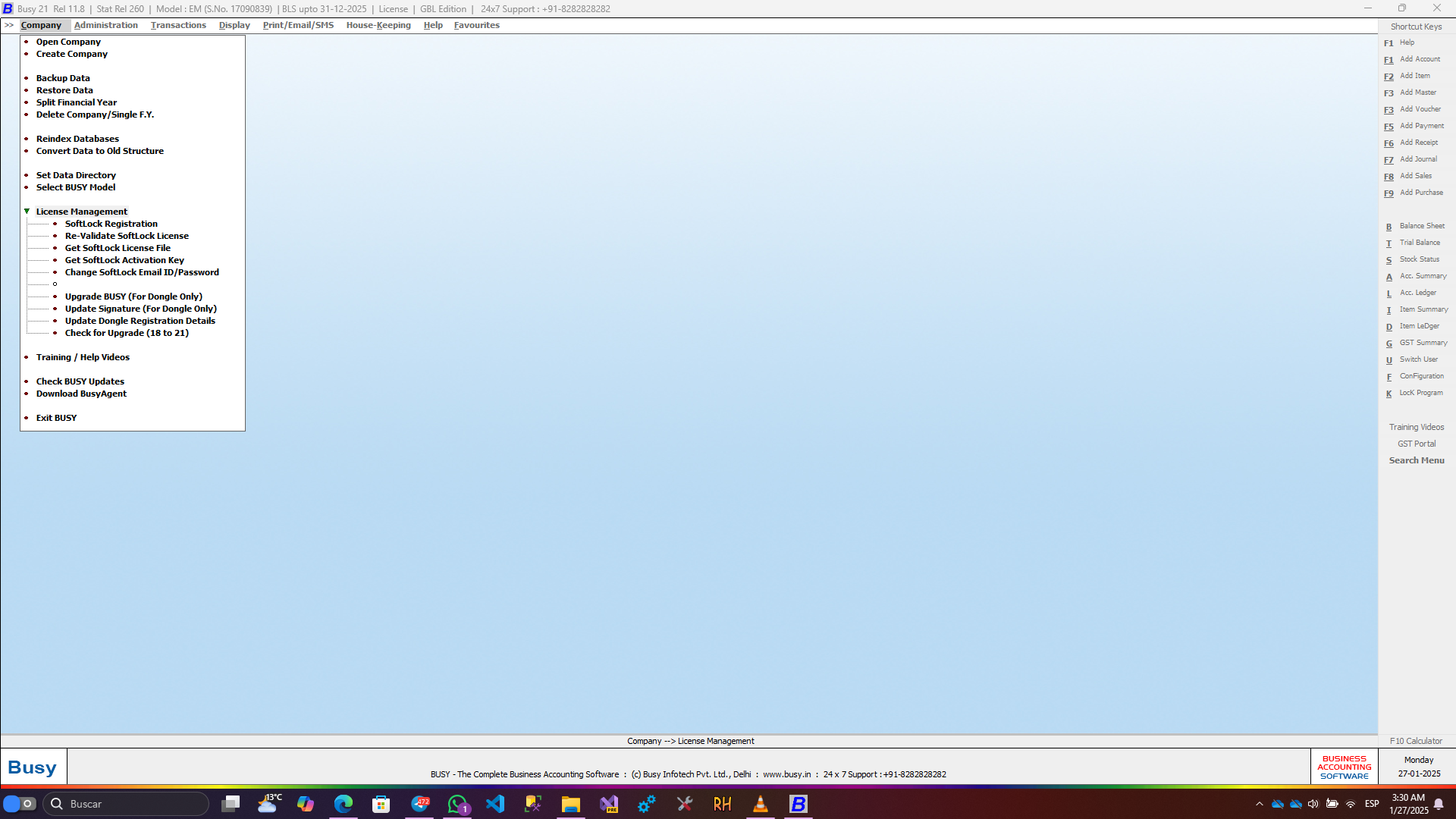Screen dimensions: 1456x819
Task: Open the Telegram icon with 472 badge
Action: coord(420,804)
